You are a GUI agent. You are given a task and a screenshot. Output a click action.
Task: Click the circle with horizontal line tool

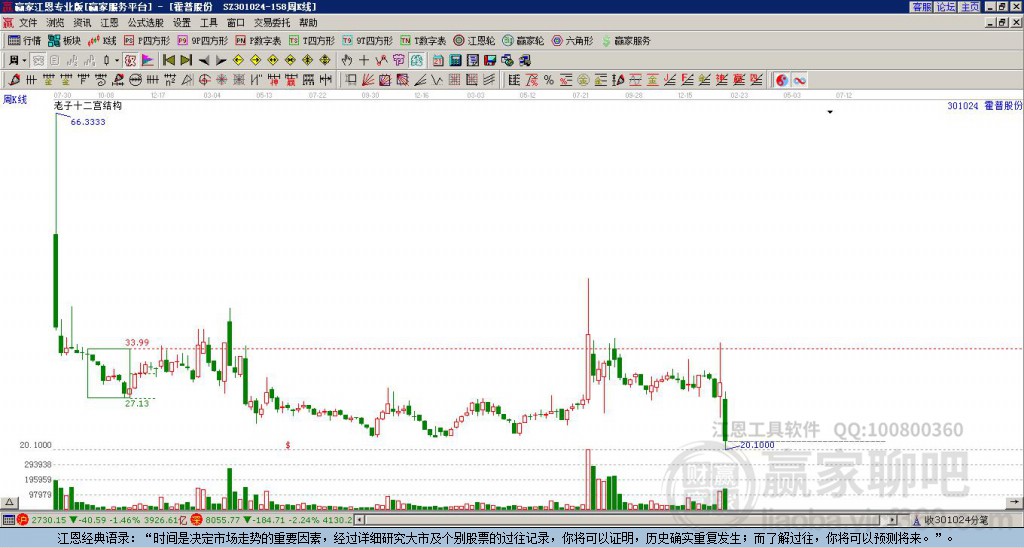135,80
